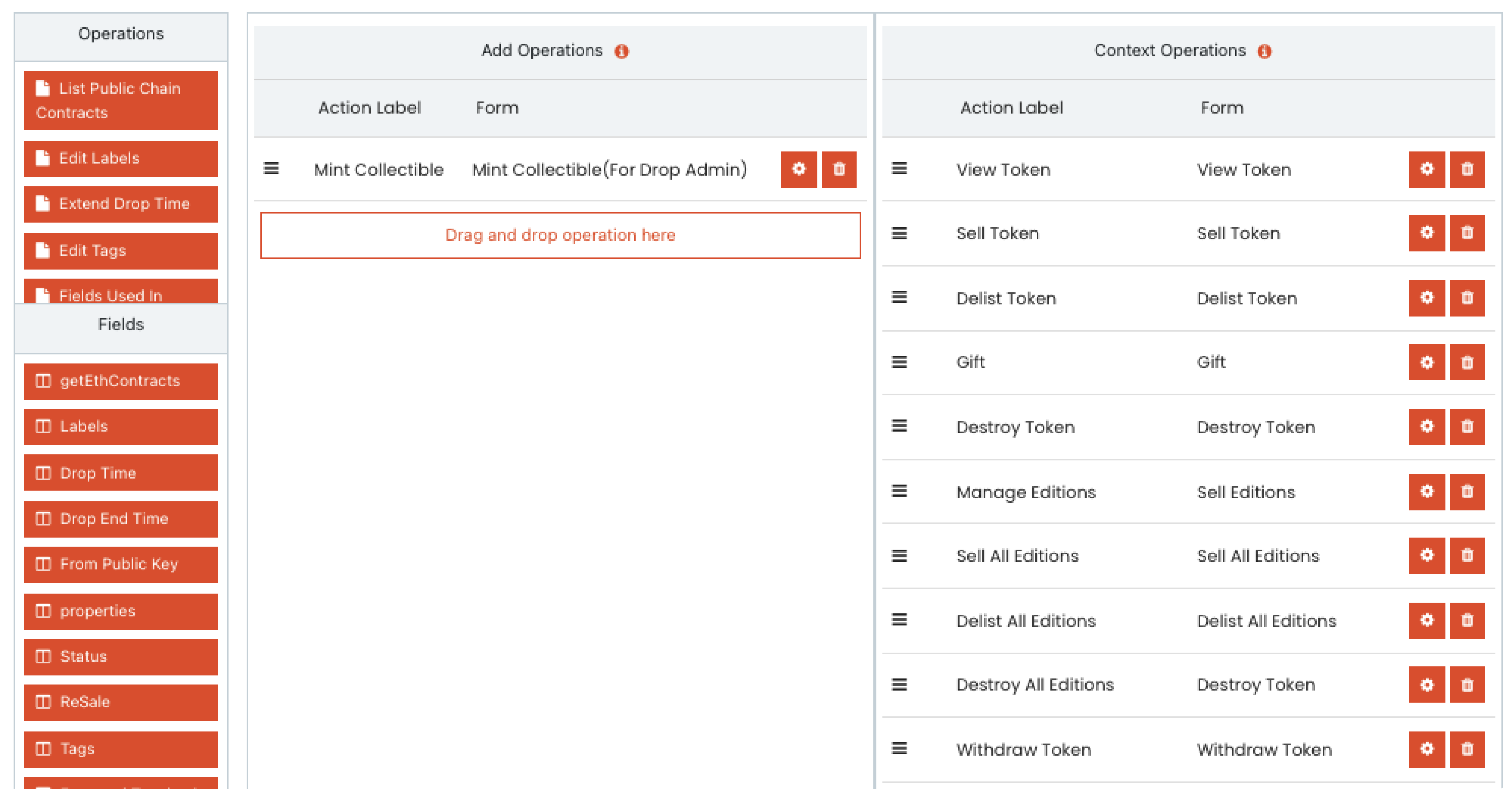Click the drag and drop operation zone

pos(561,235)
